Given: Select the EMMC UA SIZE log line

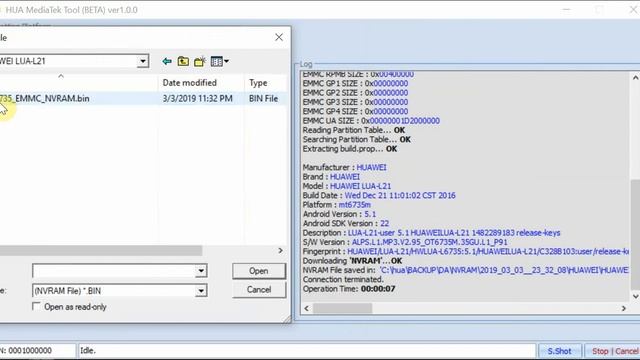Looking at the screenshot, I should pyautogui.click(x=371, y=121).
